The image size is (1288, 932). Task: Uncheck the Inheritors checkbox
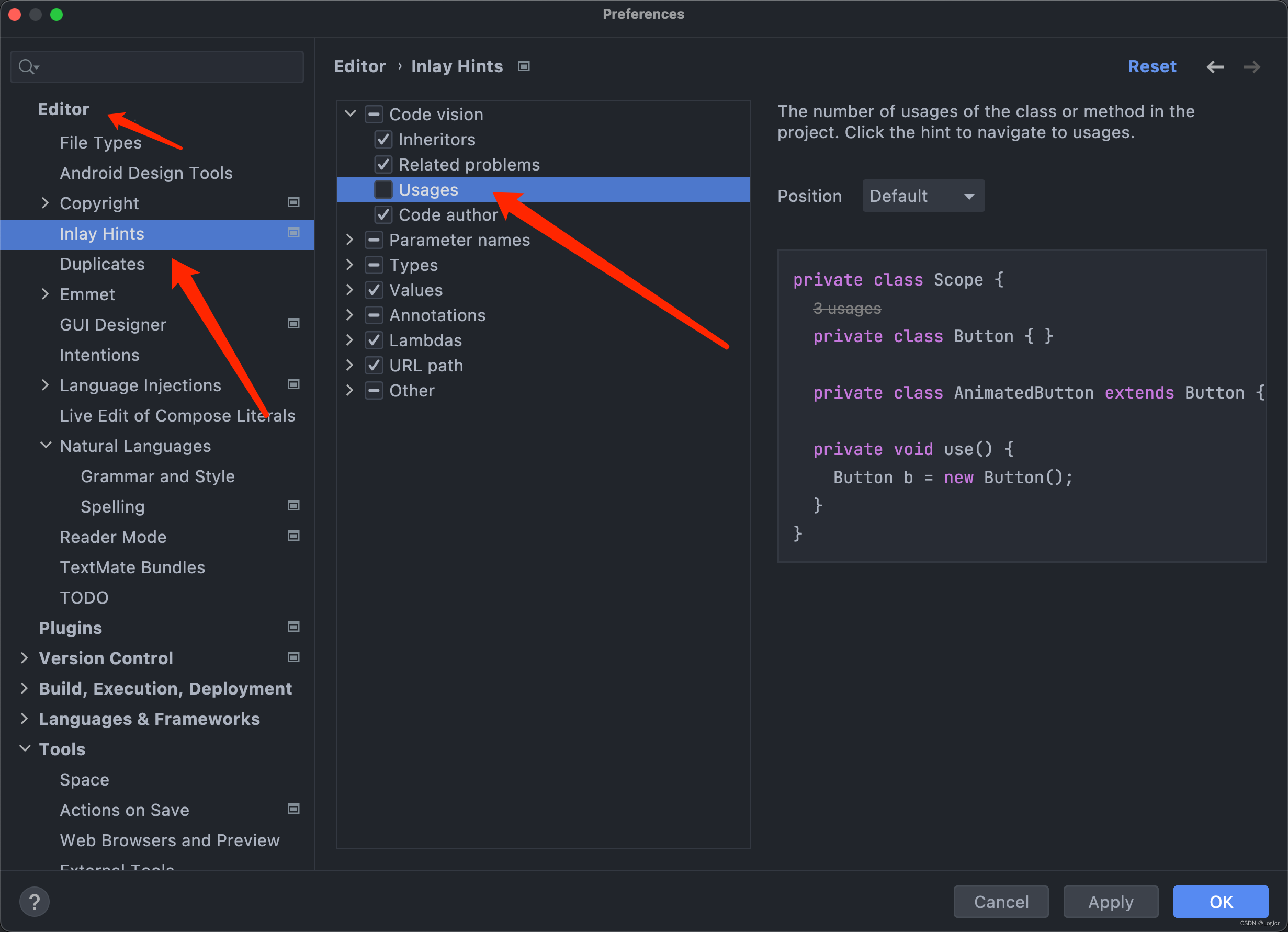coord(383,139)
